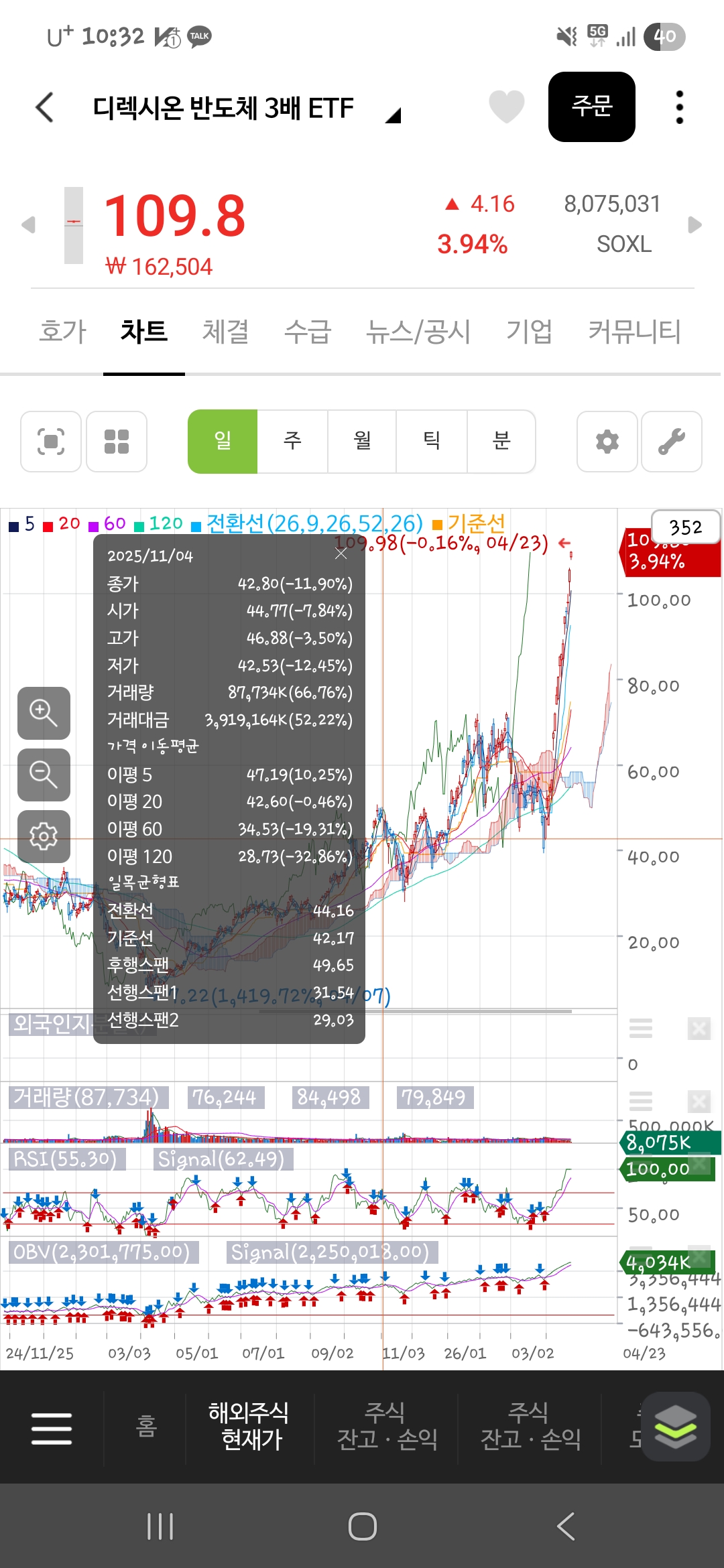Switch to the 호가 tab
Viewport: 724px width, 1568px height.
point(62,332)
